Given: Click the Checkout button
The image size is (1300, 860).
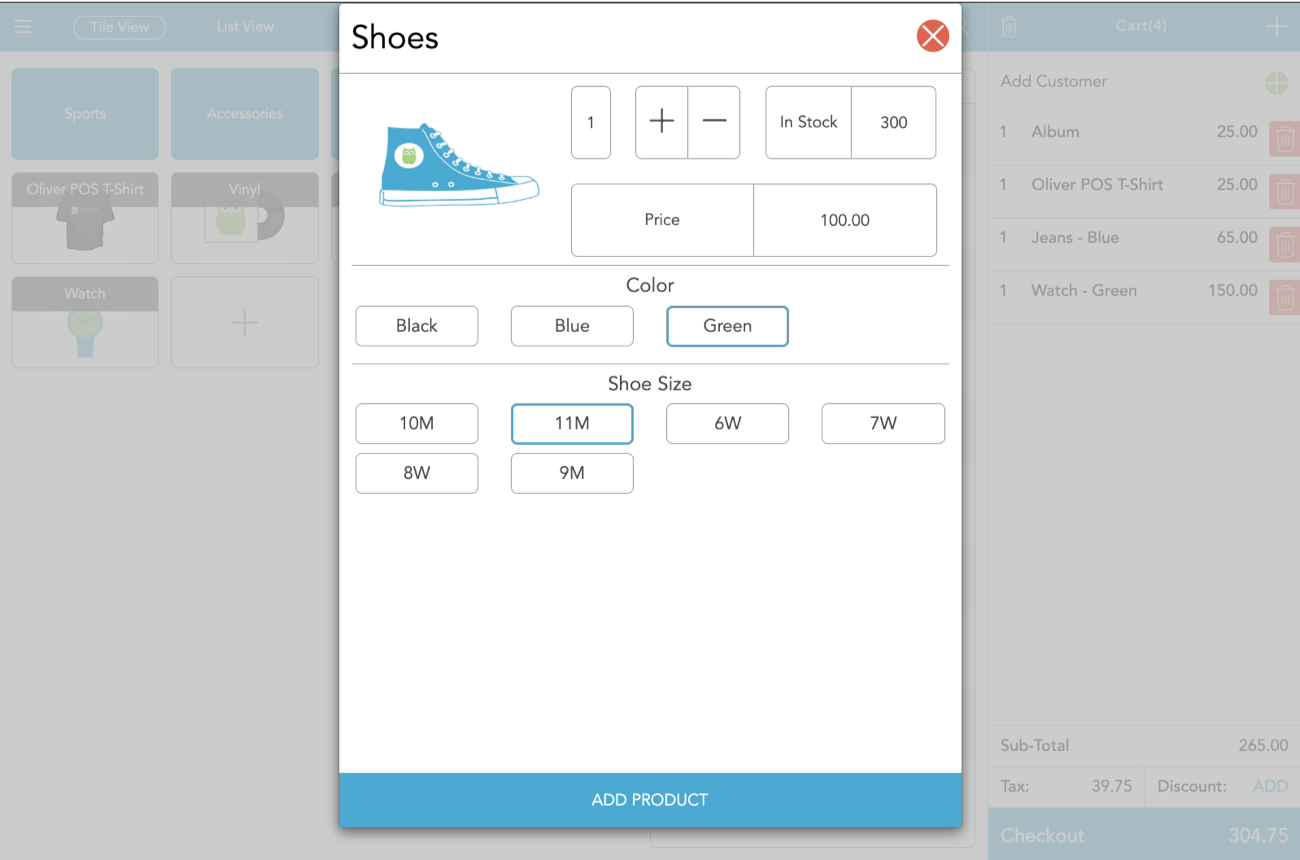Looking at the screenshot, I should click(1144, 835).
